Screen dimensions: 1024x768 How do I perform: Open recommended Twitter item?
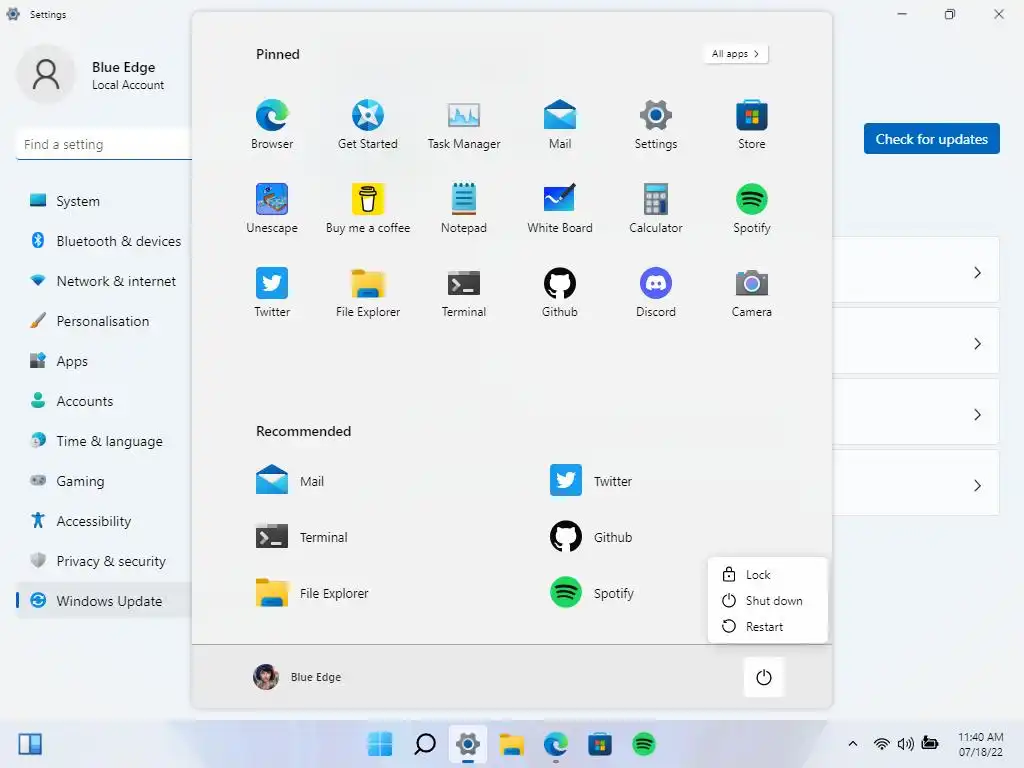point(591,481)
